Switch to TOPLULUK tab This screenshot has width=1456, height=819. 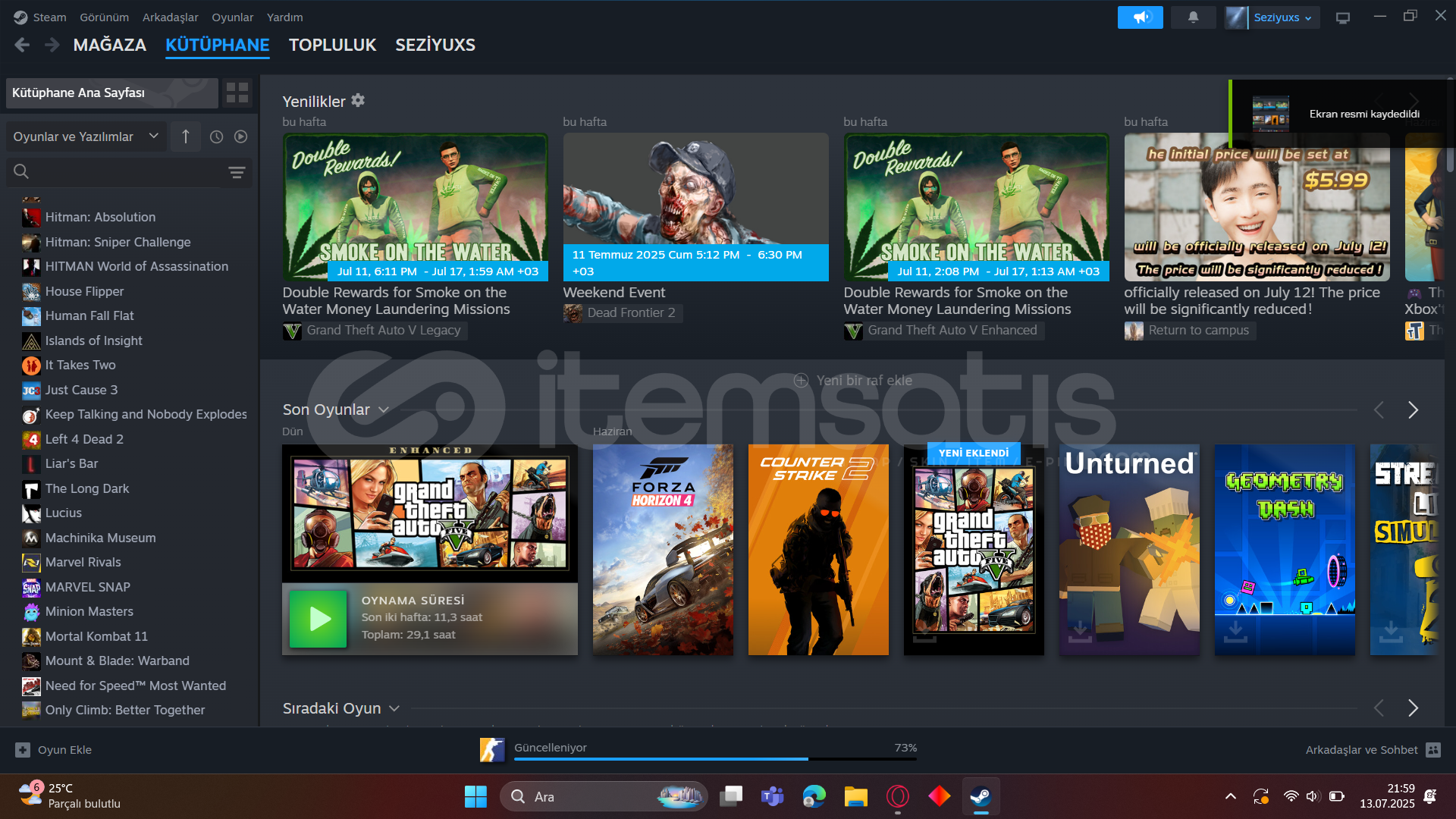(332, 45)
